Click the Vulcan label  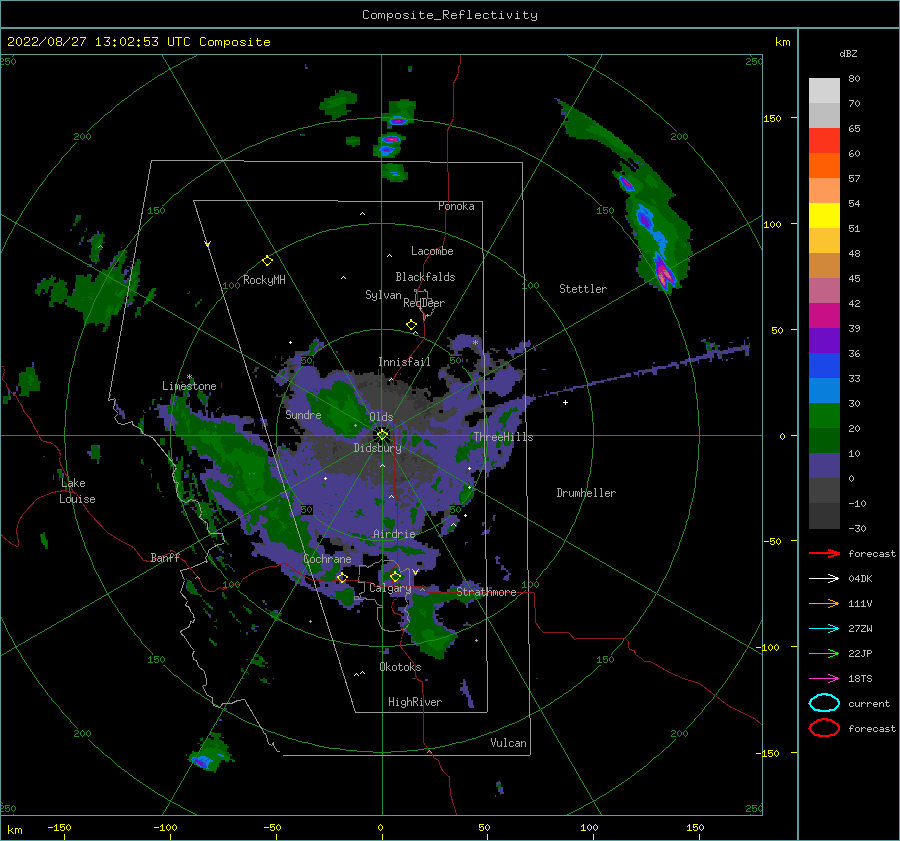pos(509,743)
